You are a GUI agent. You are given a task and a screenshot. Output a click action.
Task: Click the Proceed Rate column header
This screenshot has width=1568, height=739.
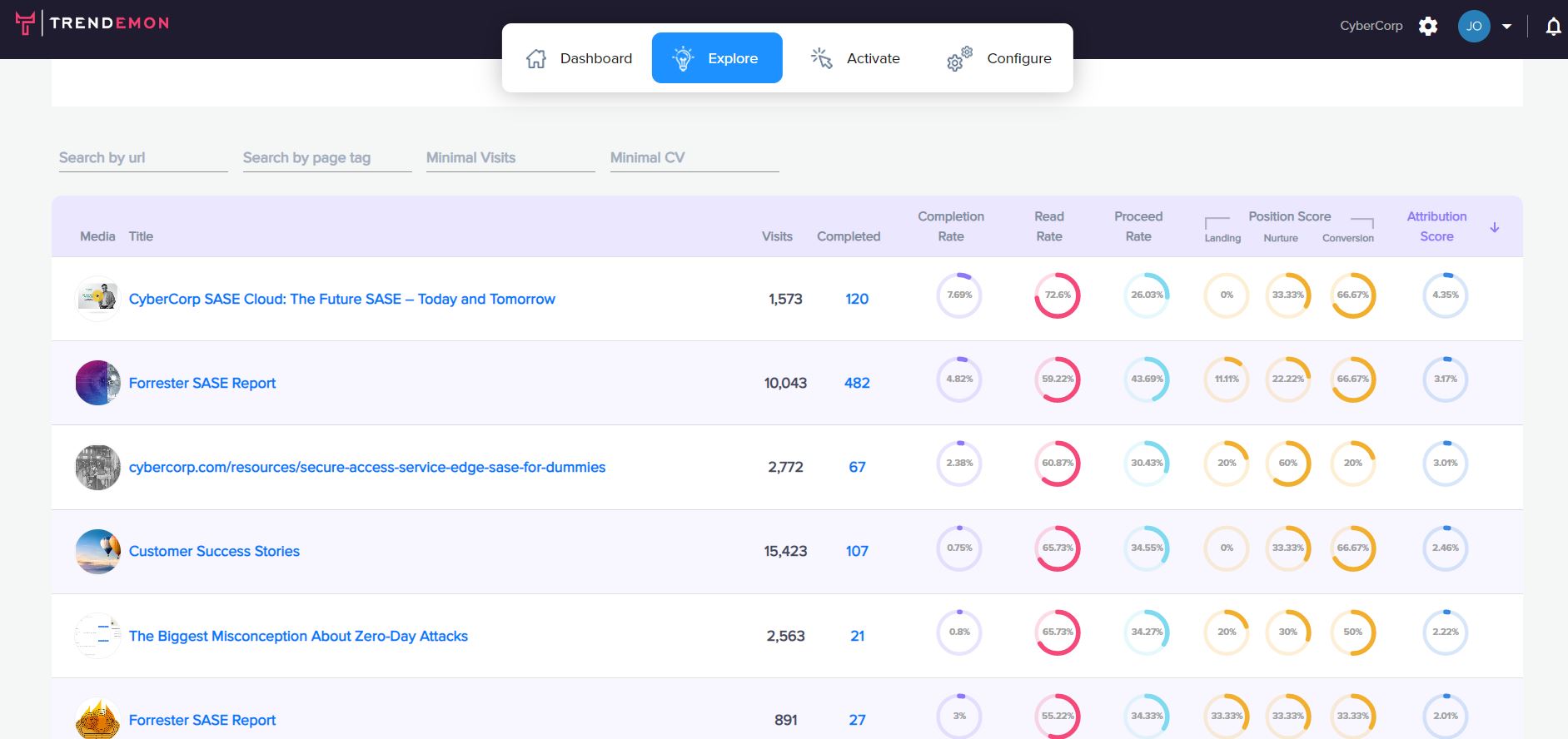[1138, 226]
